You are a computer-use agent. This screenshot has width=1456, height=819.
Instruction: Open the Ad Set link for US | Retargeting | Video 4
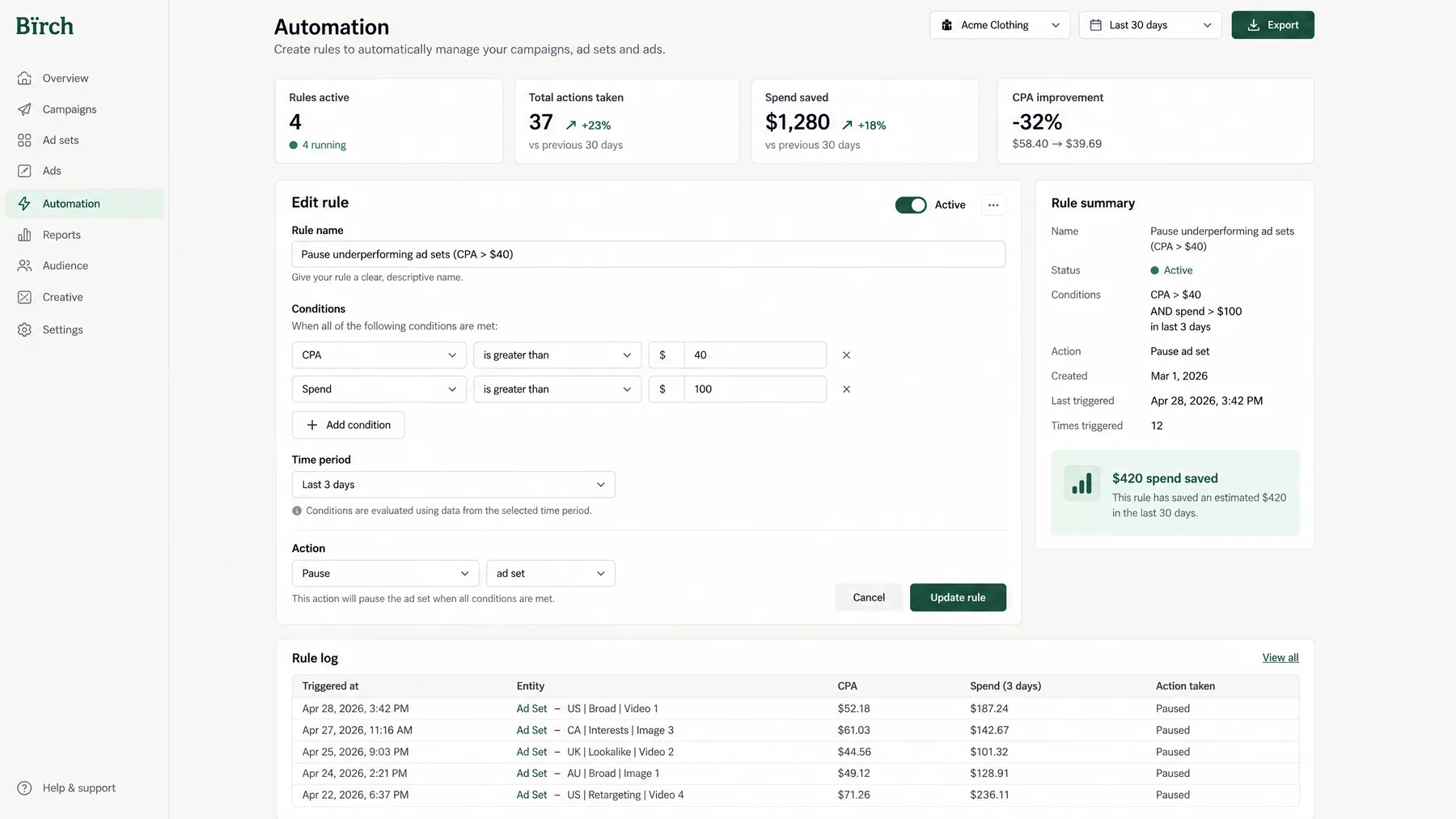531,795
